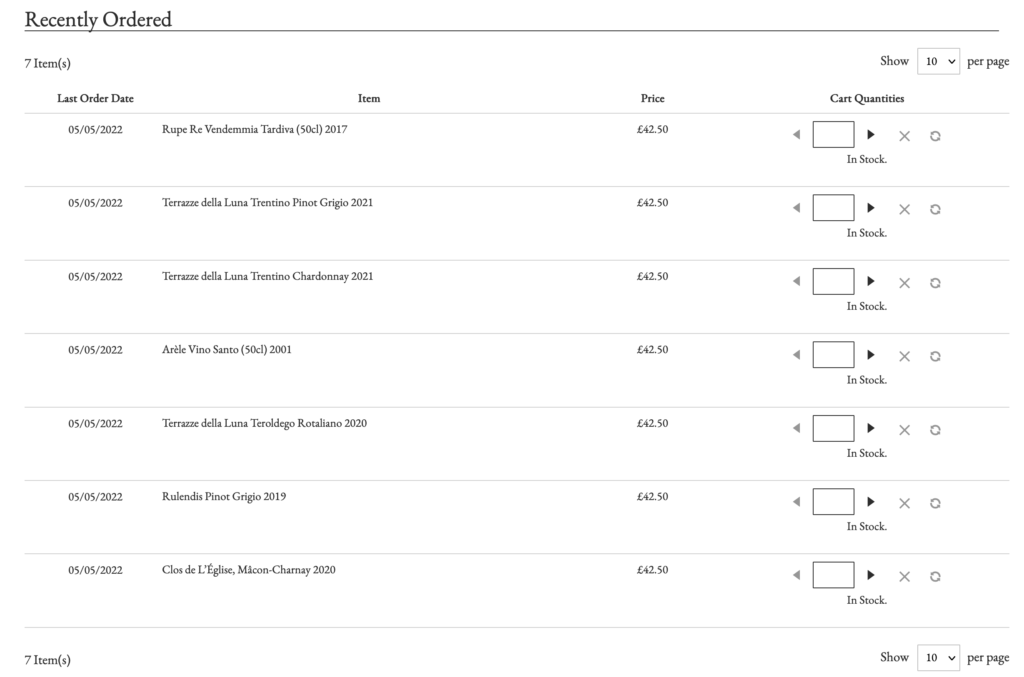Open the top Show per page dropdown
The image size is (1024, 677).
click(938, 61)
